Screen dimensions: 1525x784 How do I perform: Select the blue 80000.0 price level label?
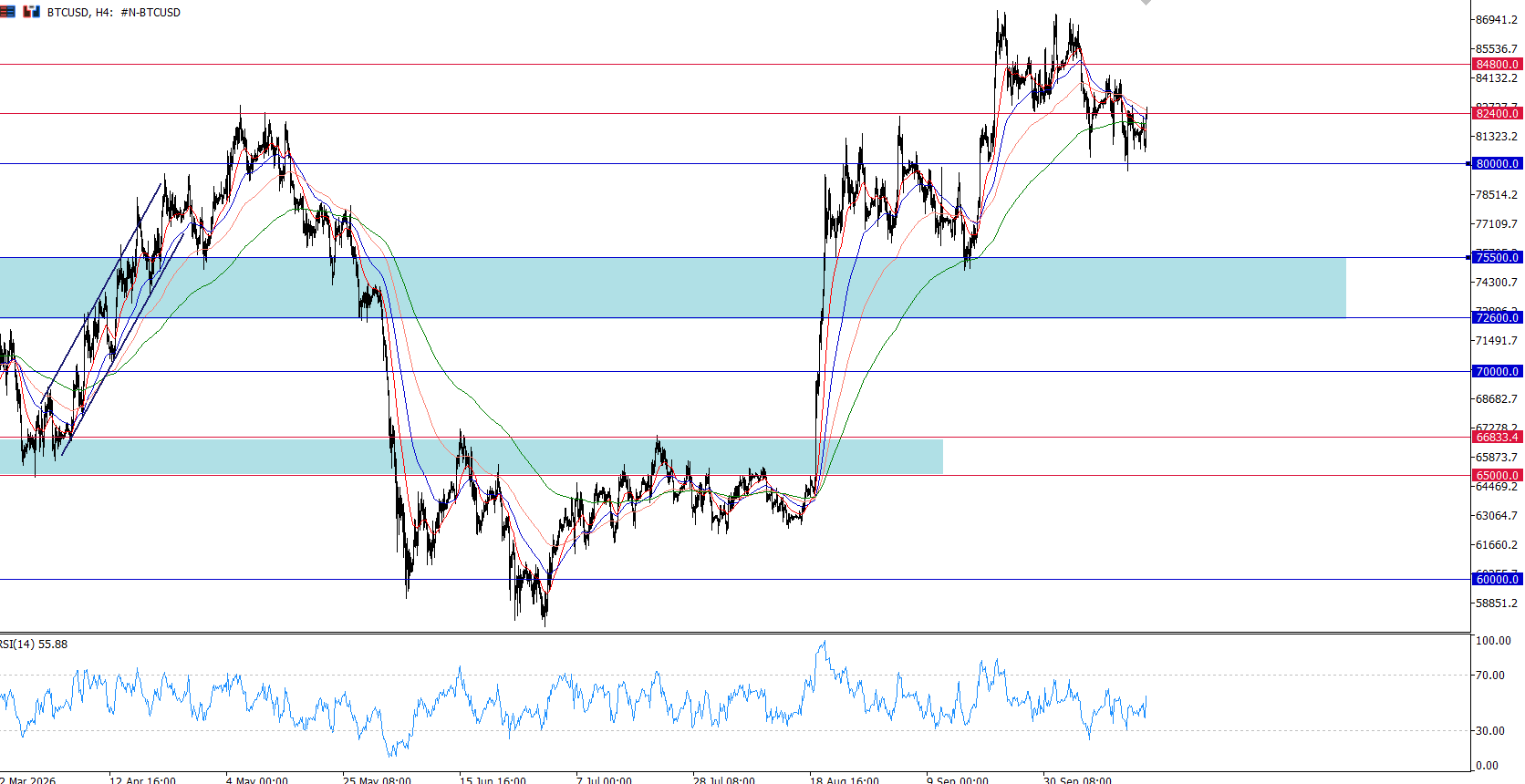pos(1497,164)
